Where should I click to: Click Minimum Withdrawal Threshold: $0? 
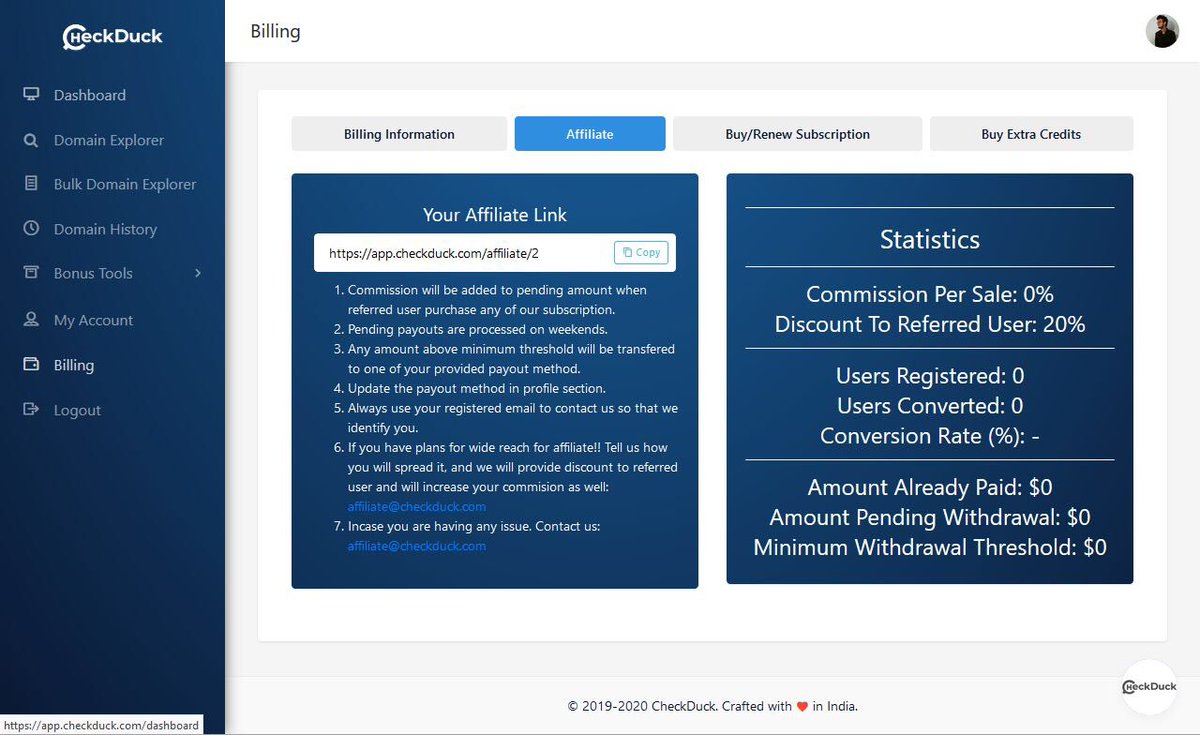tap(930, 547)
